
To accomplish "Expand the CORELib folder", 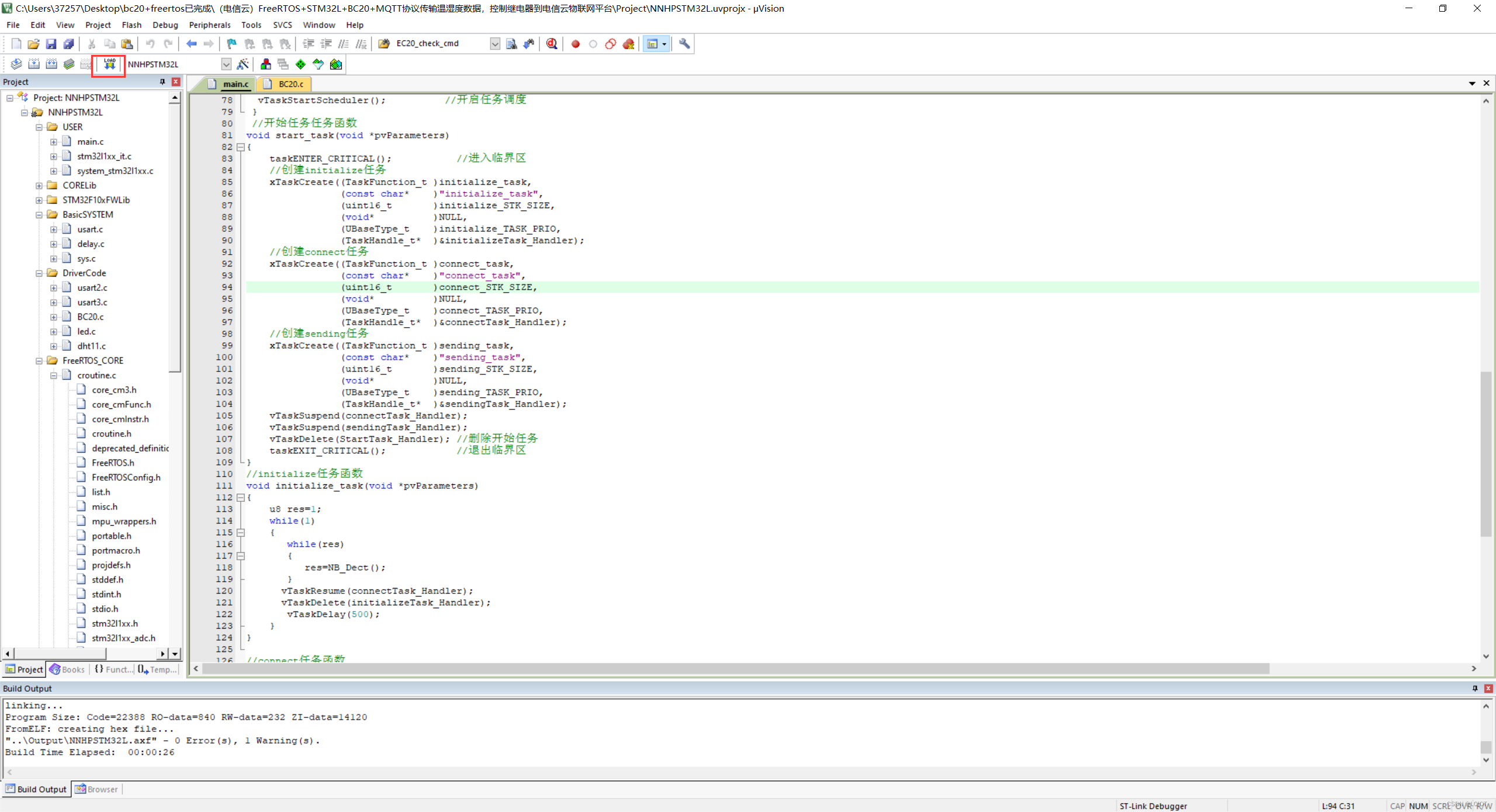I will pyautogui.click(x=39, y=185).
